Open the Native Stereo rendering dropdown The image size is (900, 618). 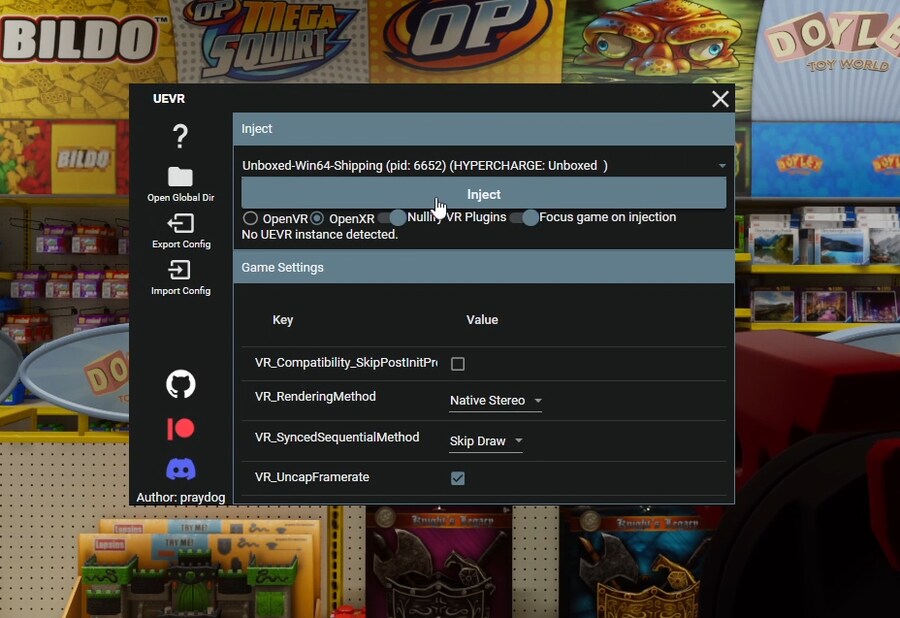[x=495, y=401]
